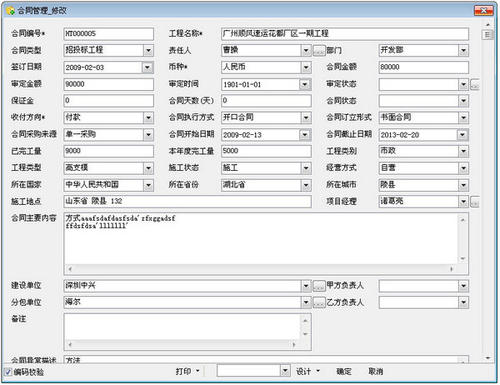Open the 审定时间 date picker
500x385 pixels.
coord(305,84)
